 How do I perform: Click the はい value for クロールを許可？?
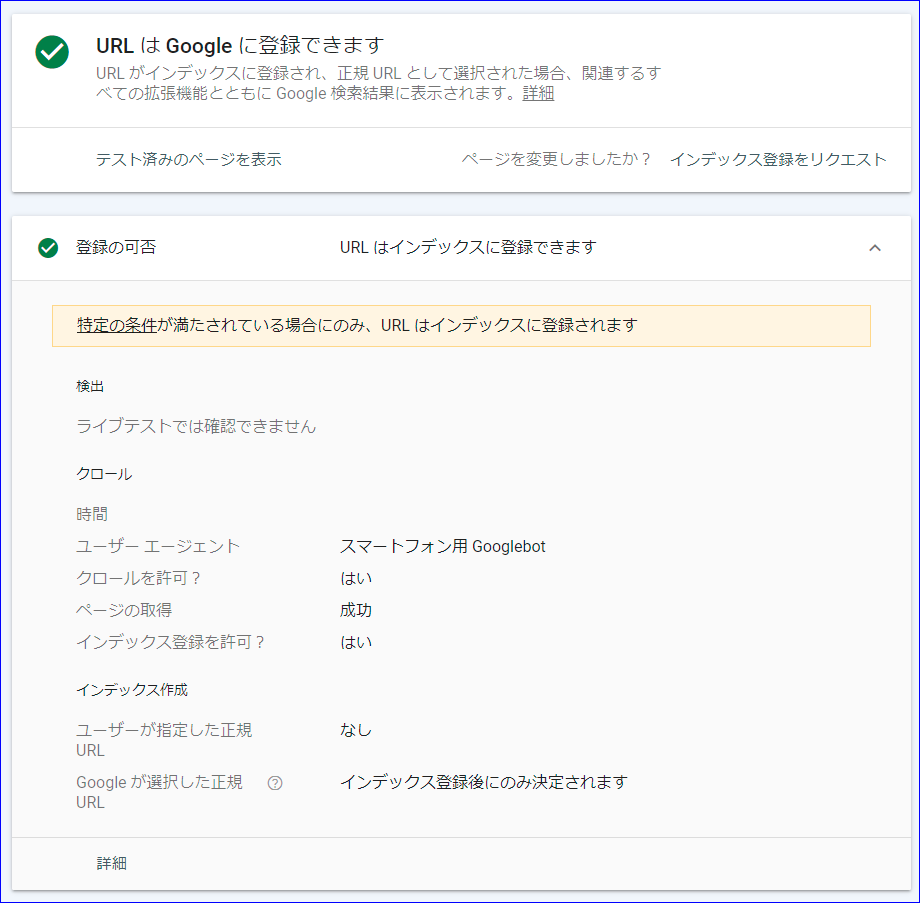click(351, 578)
